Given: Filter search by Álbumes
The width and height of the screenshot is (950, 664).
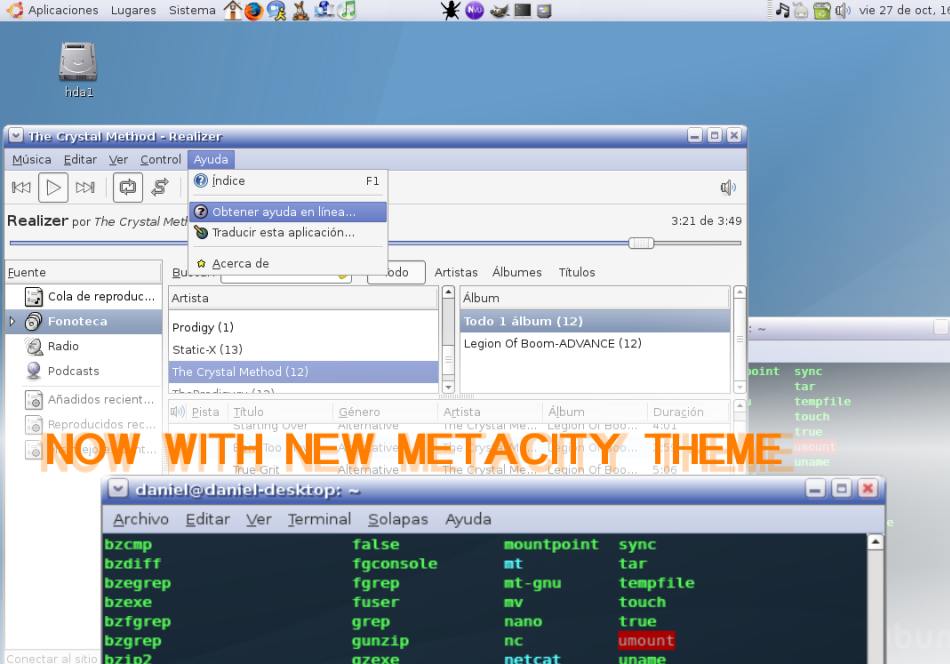Looking at the screenshot, I should [517, 273].
